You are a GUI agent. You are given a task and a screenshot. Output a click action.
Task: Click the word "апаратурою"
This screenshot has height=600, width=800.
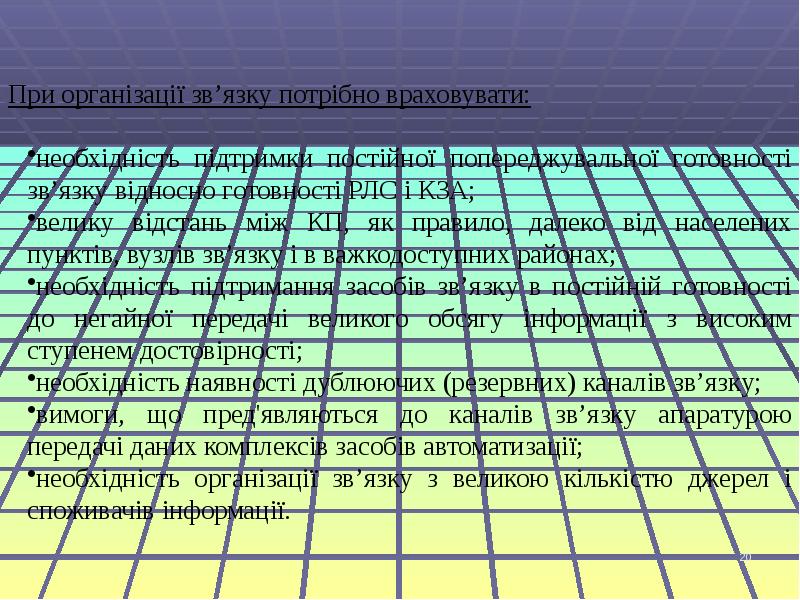pyautogui.click(x=724, y=415)
